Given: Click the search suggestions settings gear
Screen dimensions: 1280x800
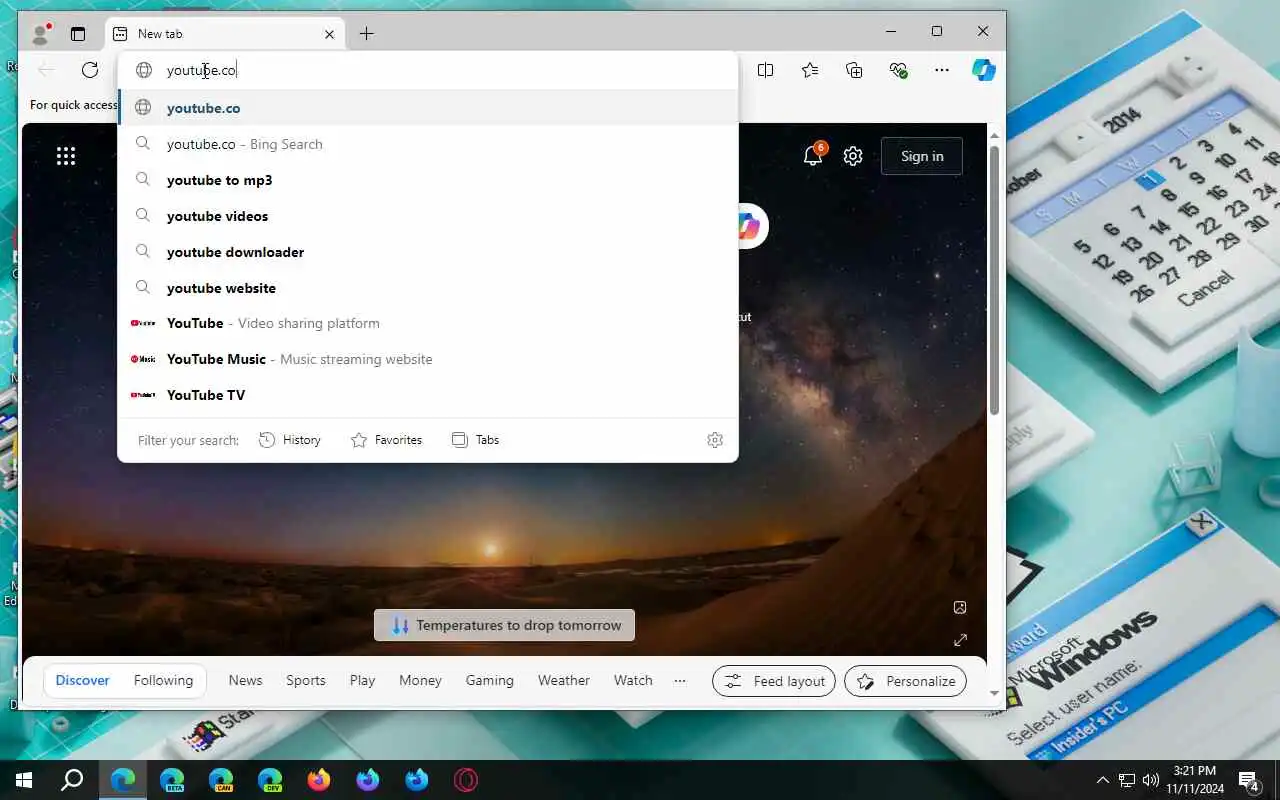Looking at the screenshot, I should tap(715, 440).
